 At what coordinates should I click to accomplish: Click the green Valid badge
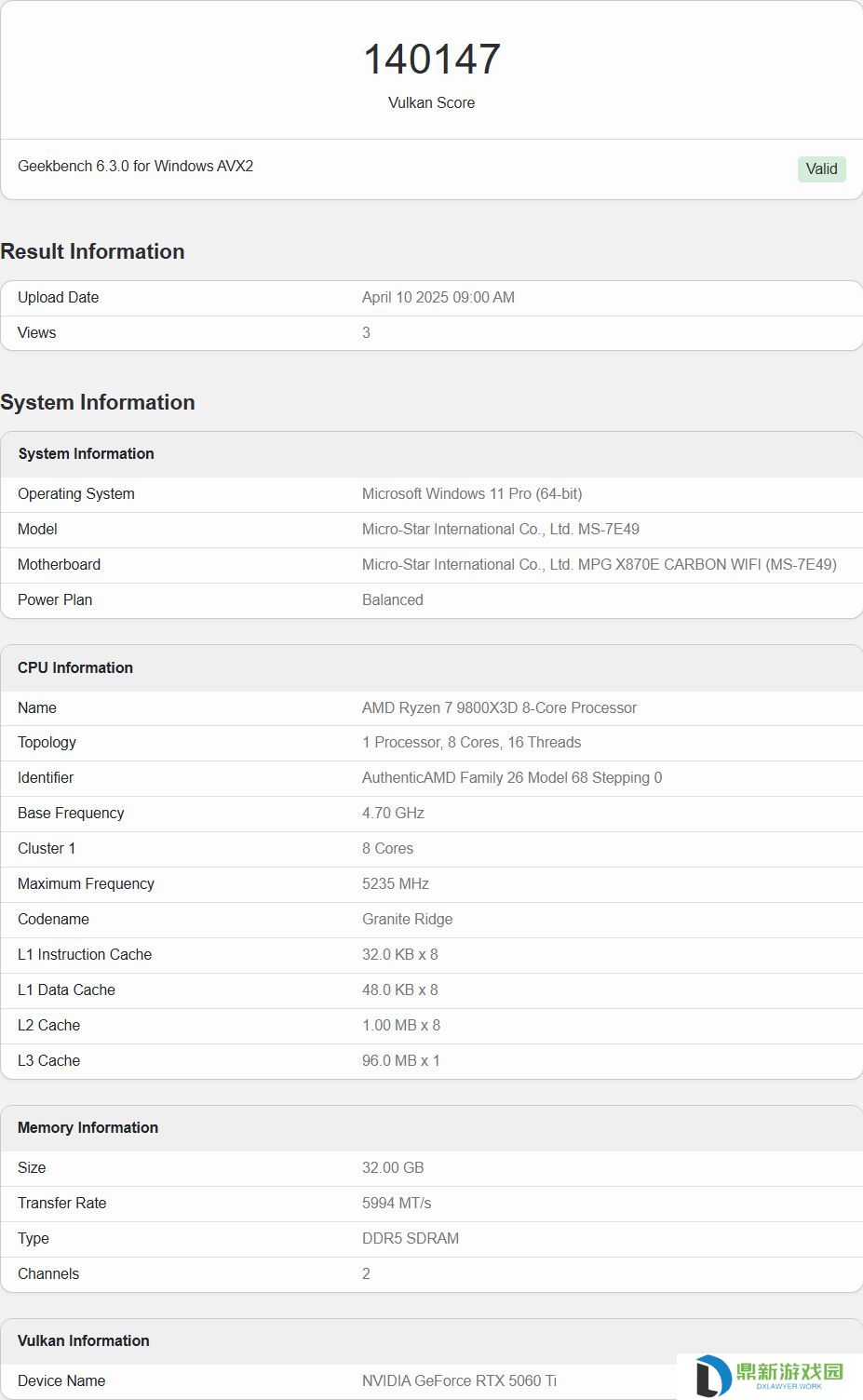pyautogui.click(x=821, y=168)
